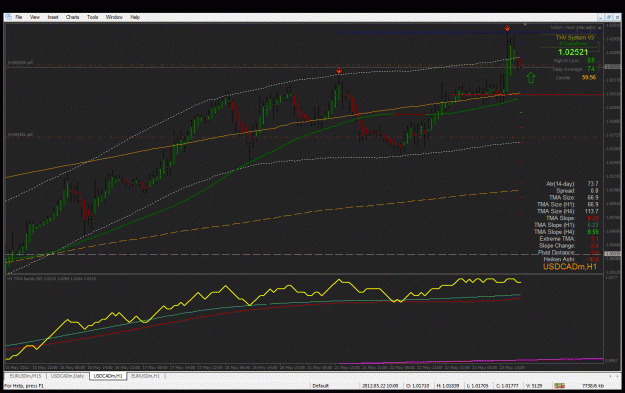This screenshot has width=625, height=393.
Task: Open the Help menu
Action: click(x=135, y=17)
